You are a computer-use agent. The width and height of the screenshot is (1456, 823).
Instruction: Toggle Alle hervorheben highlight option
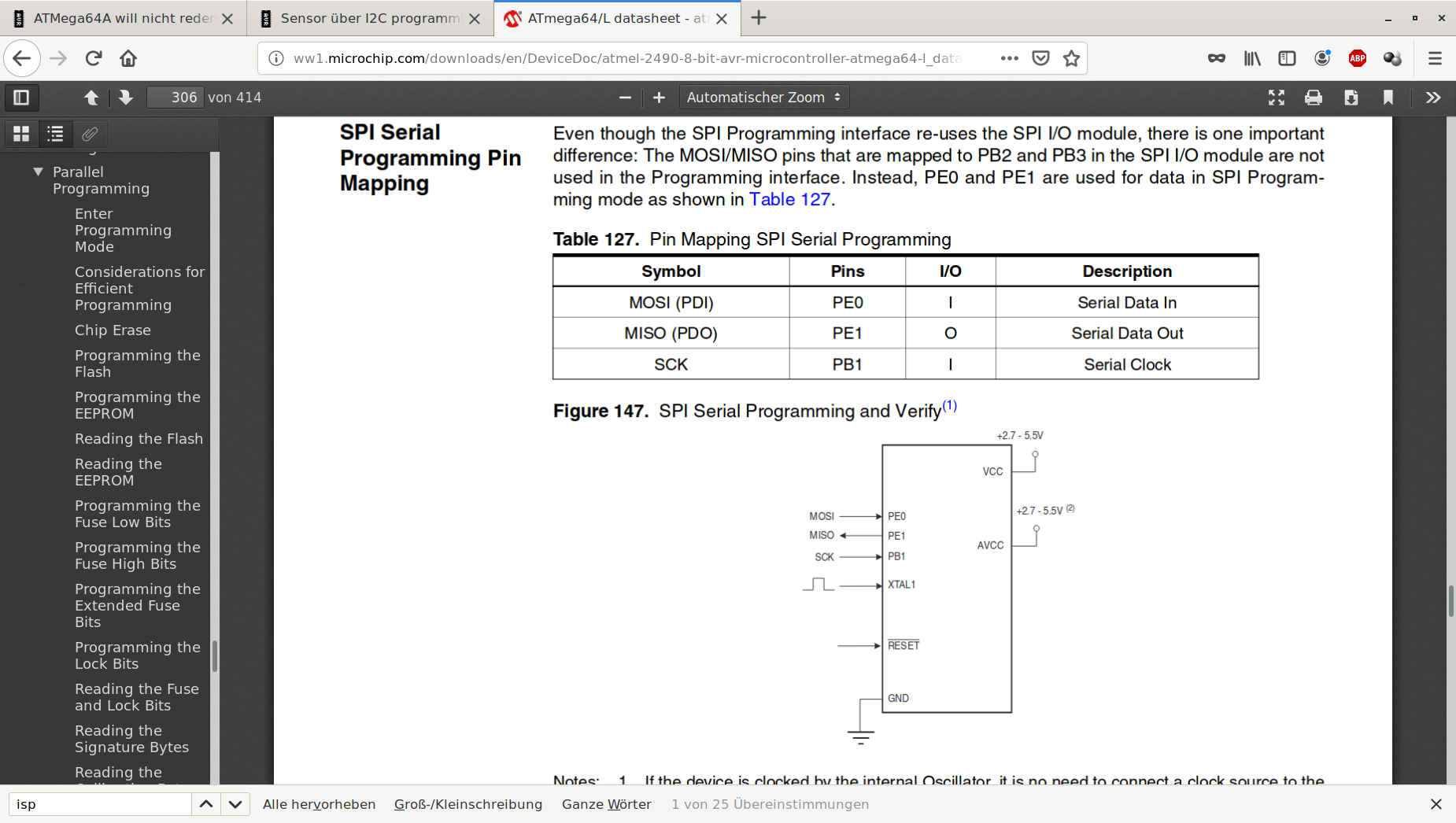click(x=319, y=804)
